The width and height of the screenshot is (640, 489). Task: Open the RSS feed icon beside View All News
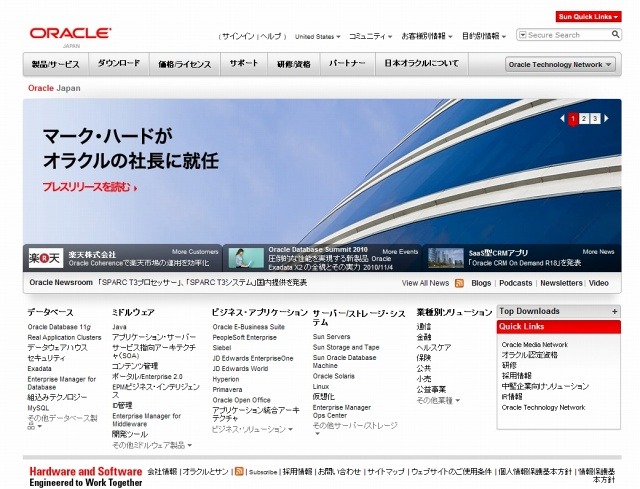pos(459,283)
